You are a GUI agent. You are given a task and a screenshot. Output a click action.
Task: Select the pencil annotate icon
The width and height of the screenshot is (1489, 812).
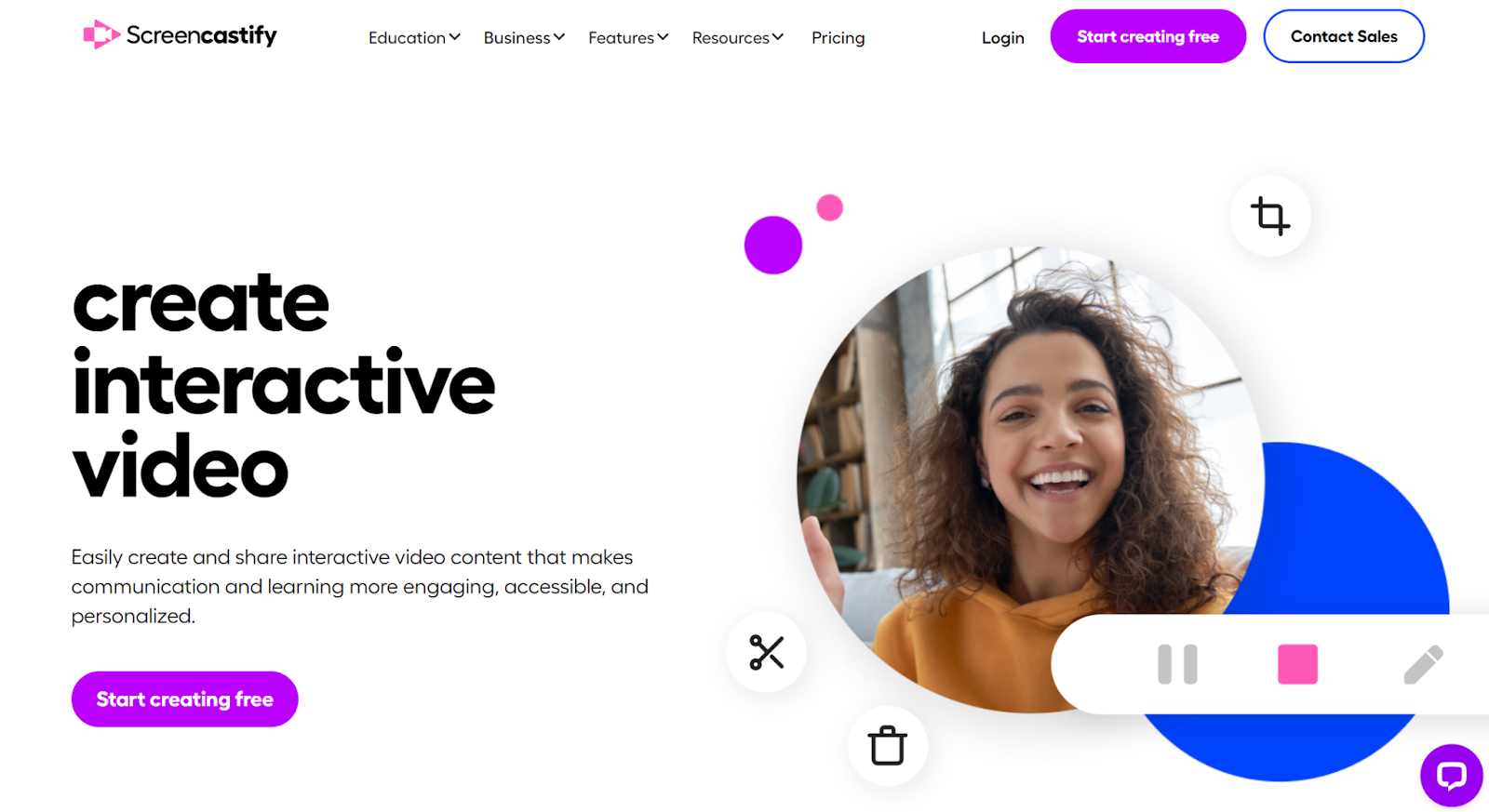click(1423, 664)
